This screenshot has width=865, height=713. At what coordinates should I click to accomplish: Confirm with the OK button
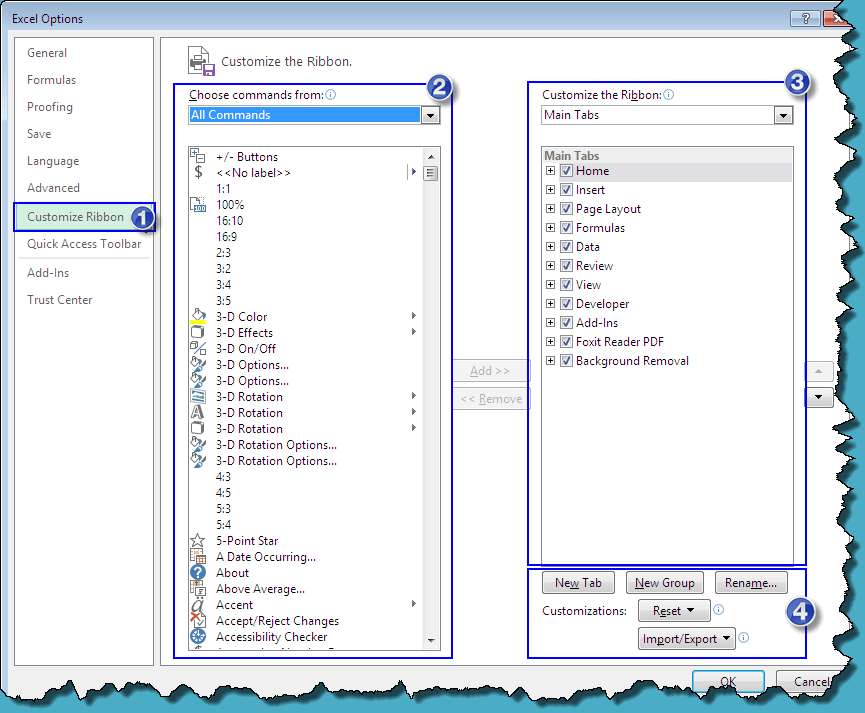(728, 682)
